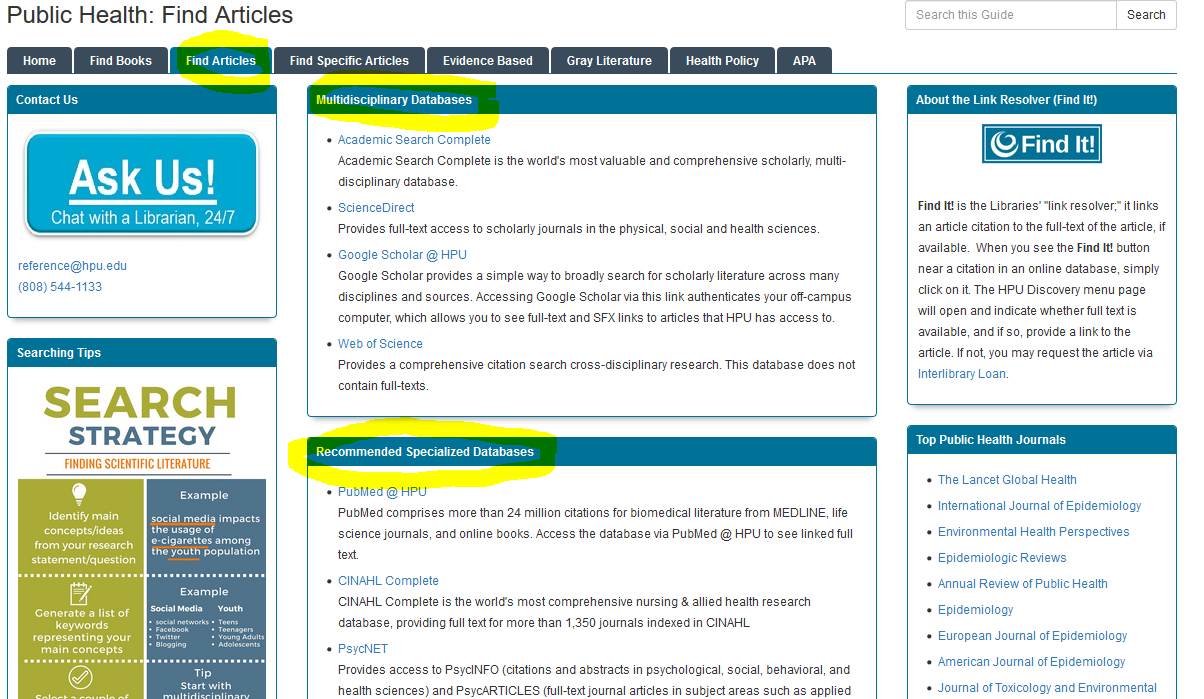The height and width of the screenshot is (699, 1204).
Task: Click the lightbulb icon in the infographic
Action: [80, 494]
